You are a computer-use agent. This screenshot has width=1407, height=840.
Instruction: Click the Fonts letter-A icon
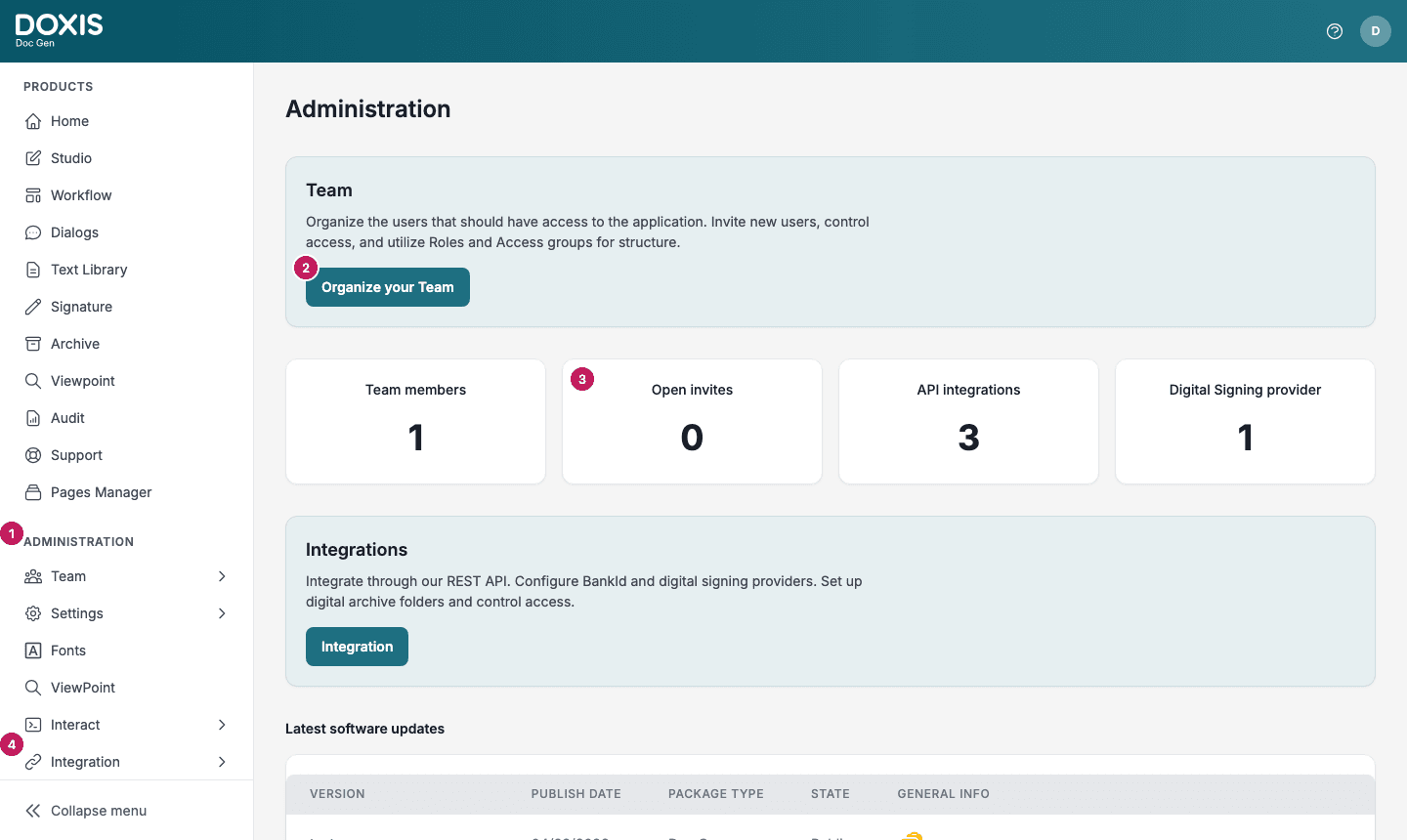(33, 651)
